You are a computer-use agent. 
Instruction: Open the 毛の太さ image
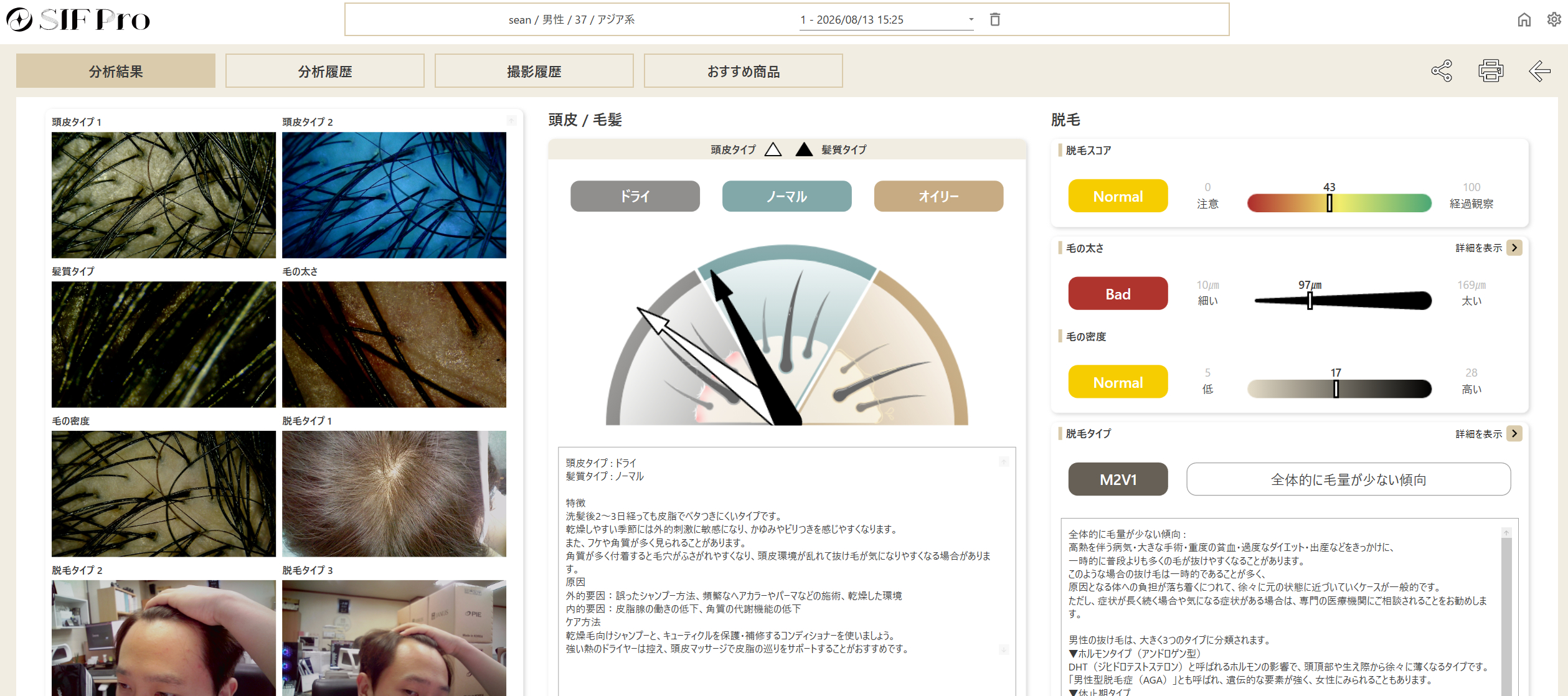[x=394, y=344]
